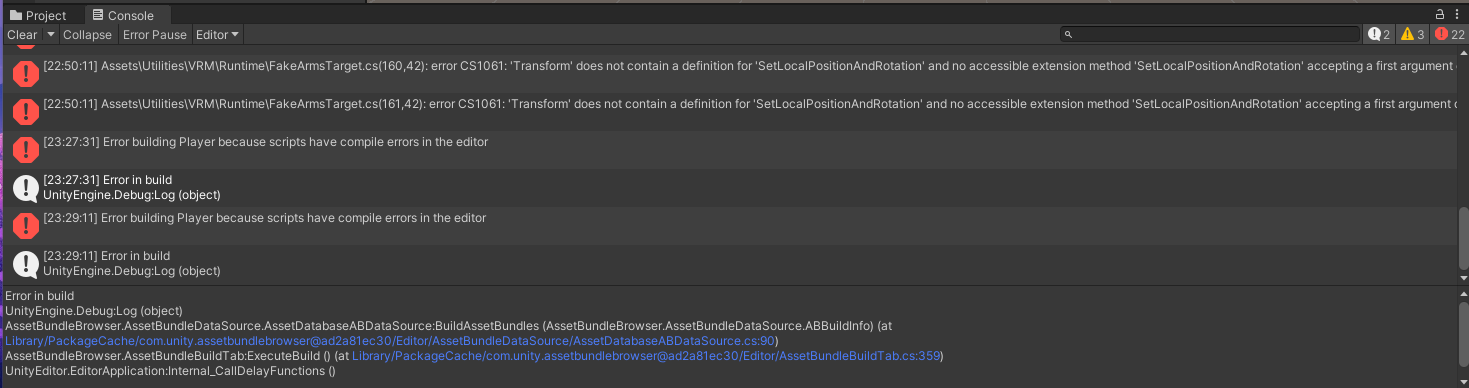Click error icon of 23:29:11 build player message

click(x=25, y=225)
